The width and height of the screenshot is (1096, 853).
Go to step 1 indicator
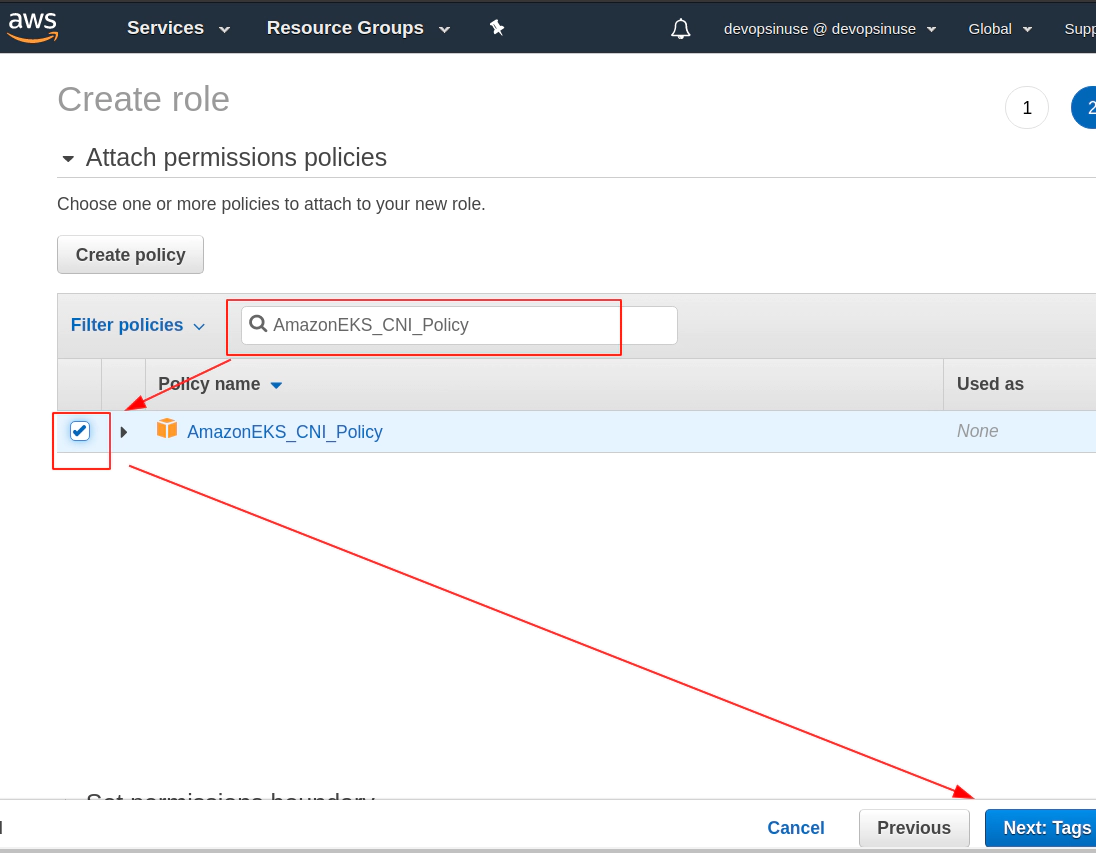tap(1027, 108)
